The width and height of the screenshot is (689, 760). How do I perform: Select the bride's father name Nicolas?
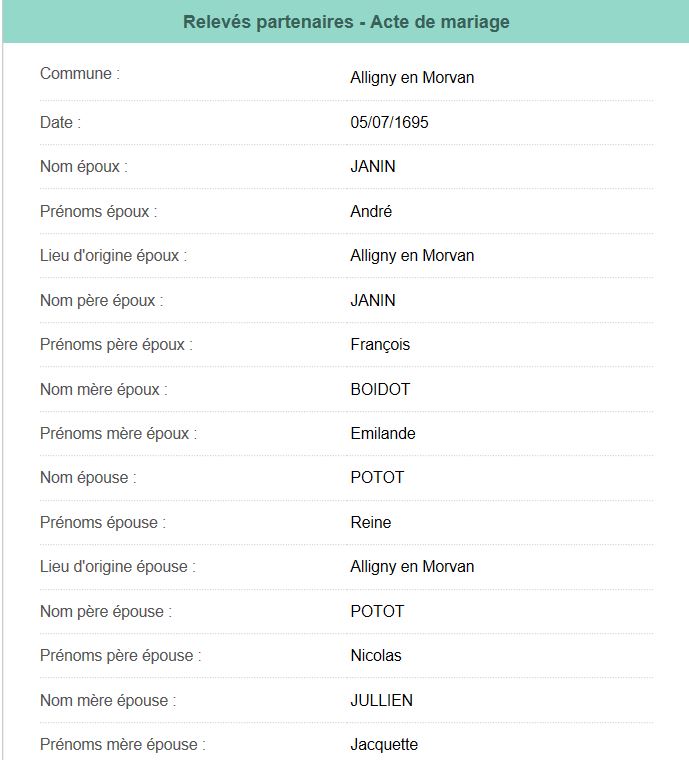pyautogui.click(x=376, y=656)
